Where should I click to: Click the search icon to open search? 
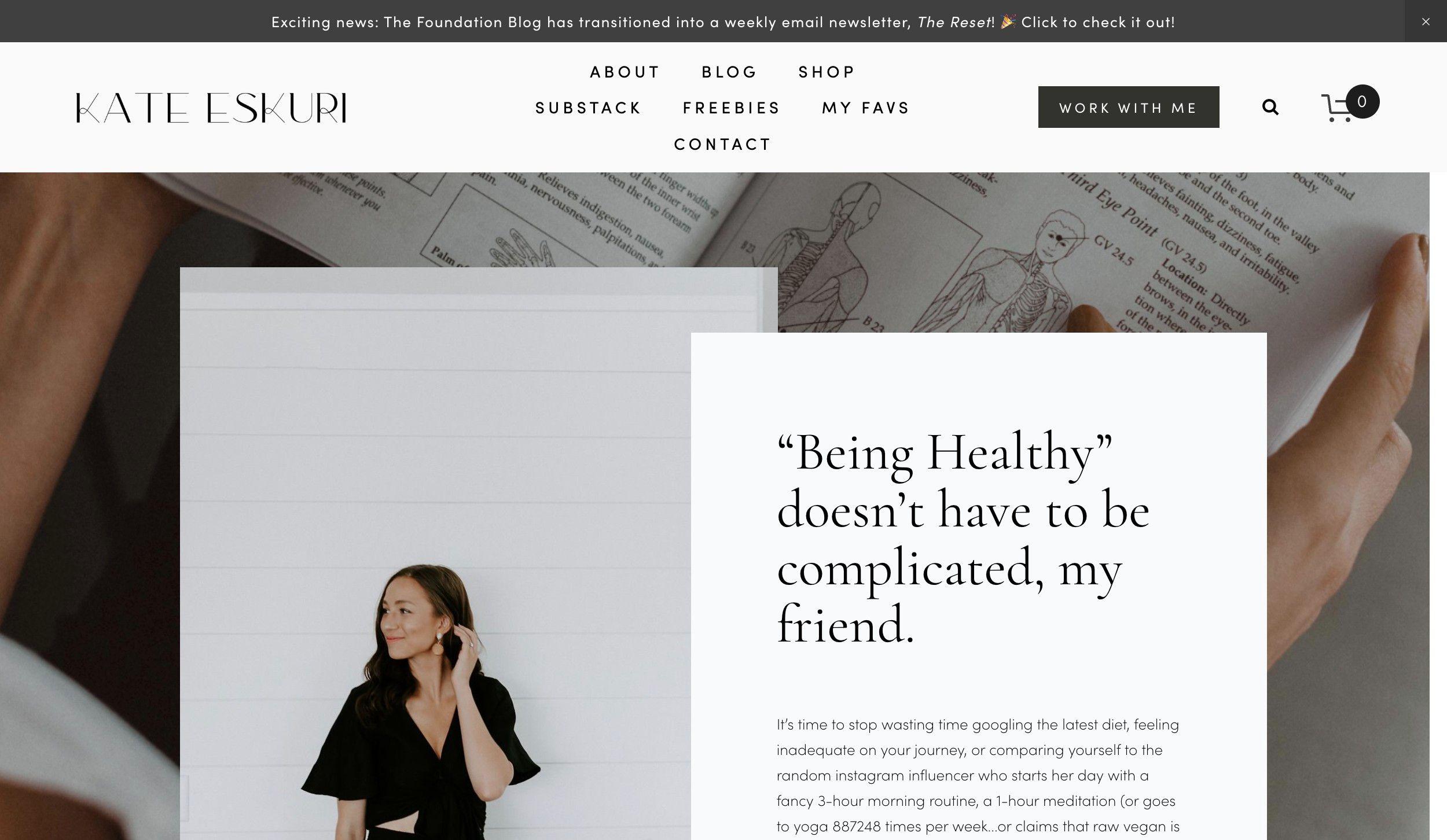[1271, 107]
